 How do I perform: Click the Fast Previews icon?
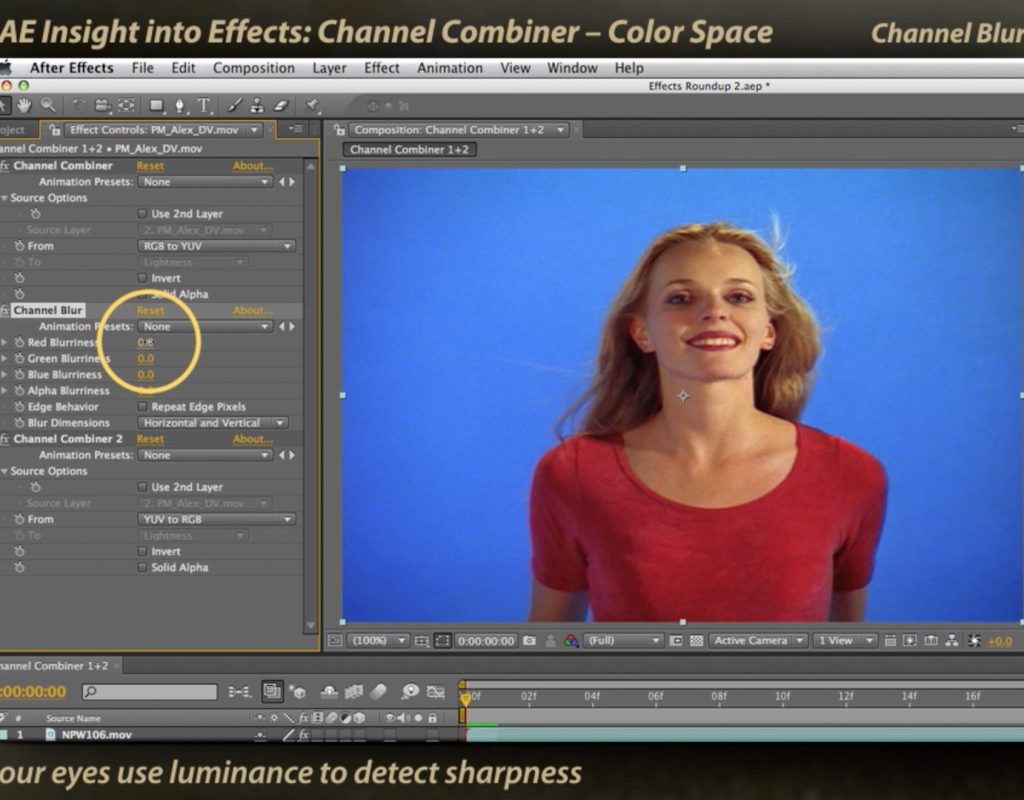[x=910, y=641]
